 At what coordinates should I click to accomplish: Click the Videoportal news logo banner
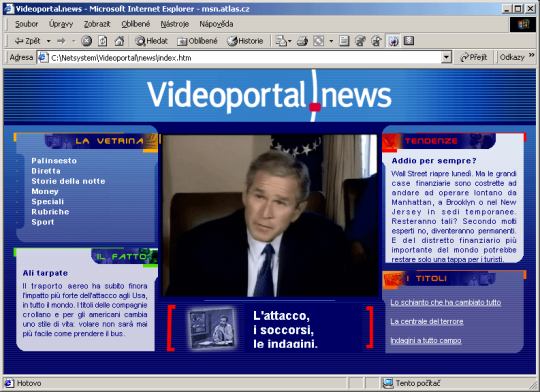[x=269, y=95]
